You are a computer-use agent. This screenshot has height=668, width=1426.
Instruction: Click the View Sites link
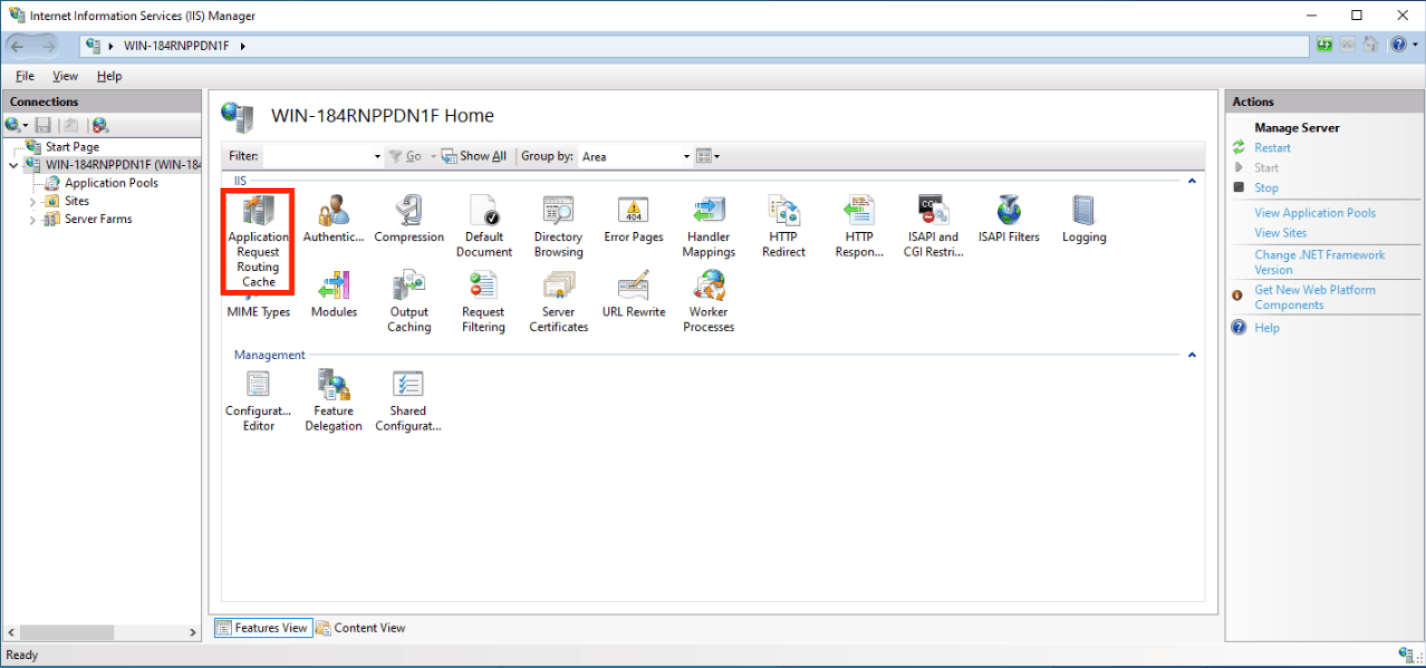[x=1281, y=233]
